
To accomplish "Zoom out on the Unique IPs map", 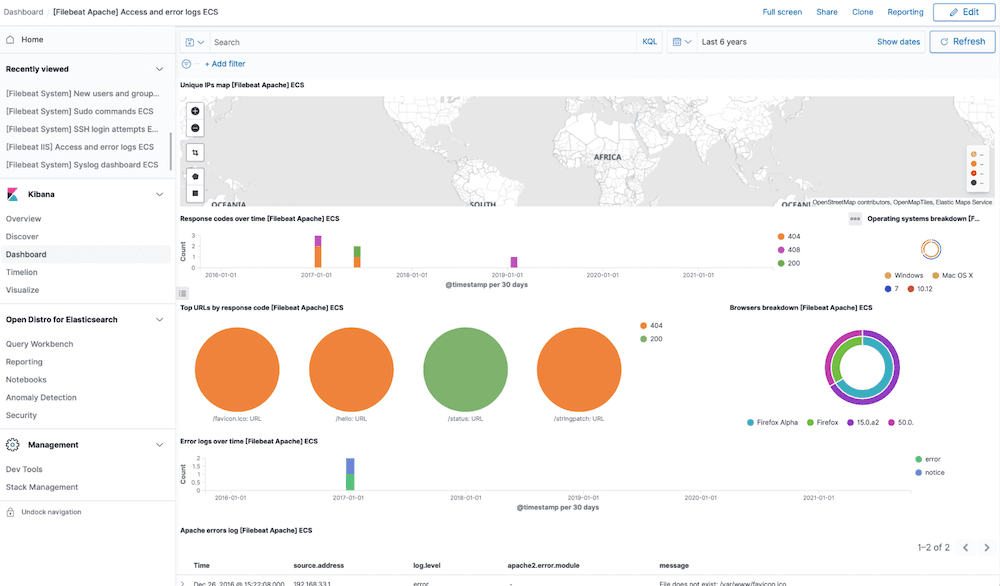I will [x=195, y=128].
